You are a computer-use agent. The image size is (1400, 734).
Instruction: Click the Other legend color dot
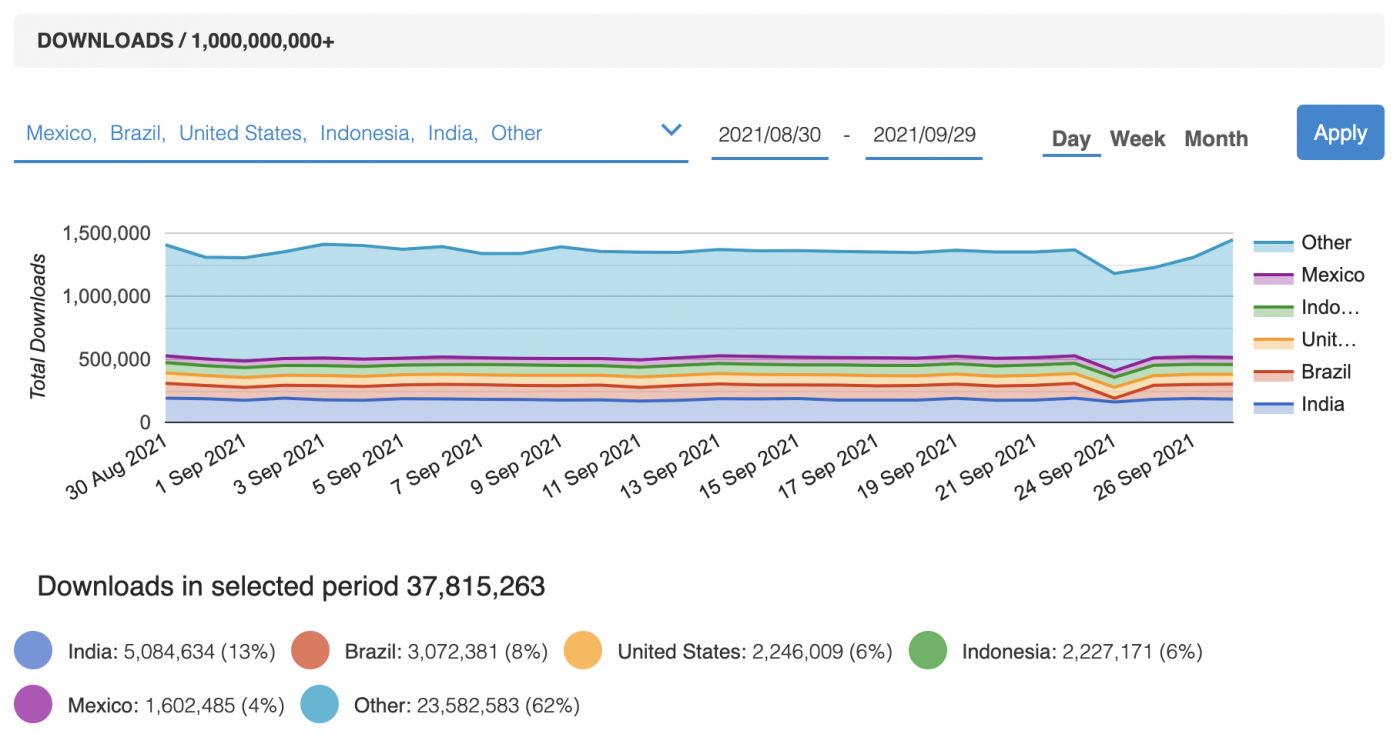point(318,705)
